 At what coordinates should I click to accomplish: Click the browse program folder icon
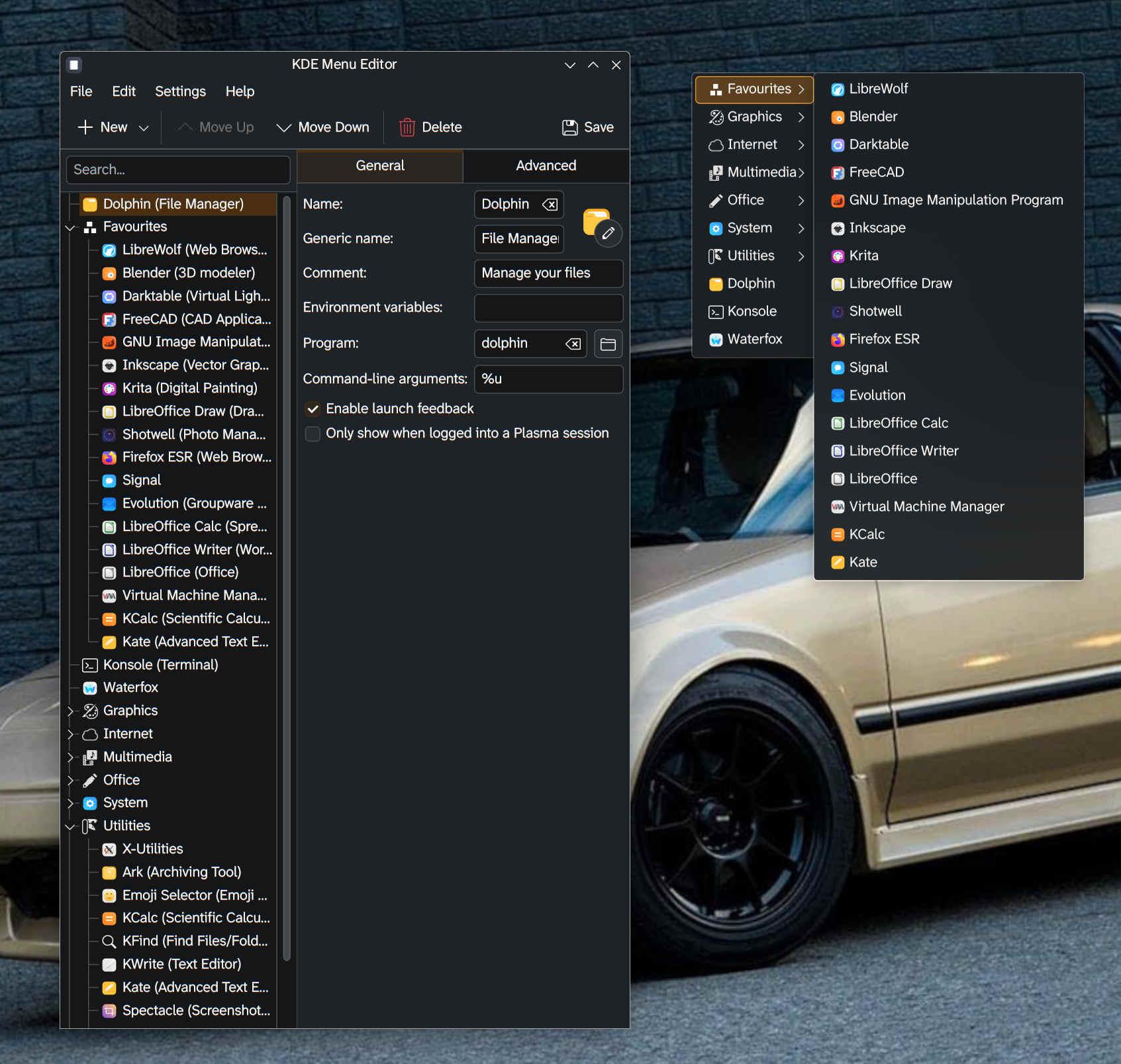[x=607, y=344]
